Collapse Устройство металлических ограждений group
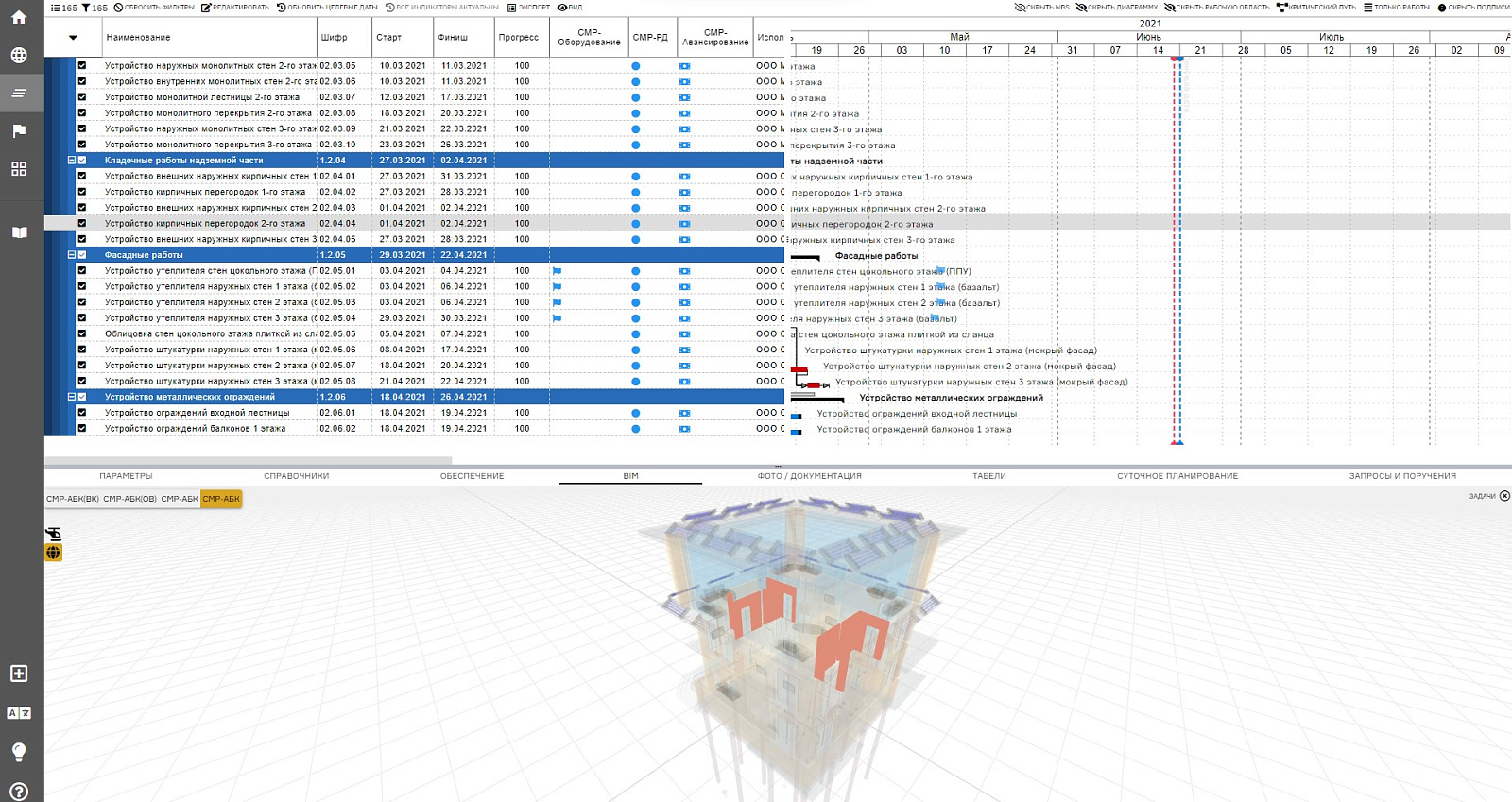Viewport: 1512px width, 802px height. pyautogui.click(x=72, y=397)
